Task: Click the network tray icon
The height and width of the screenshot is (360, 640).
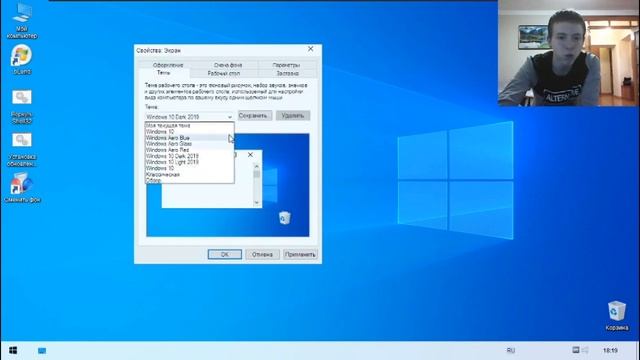Action: (x=576, y=350)
